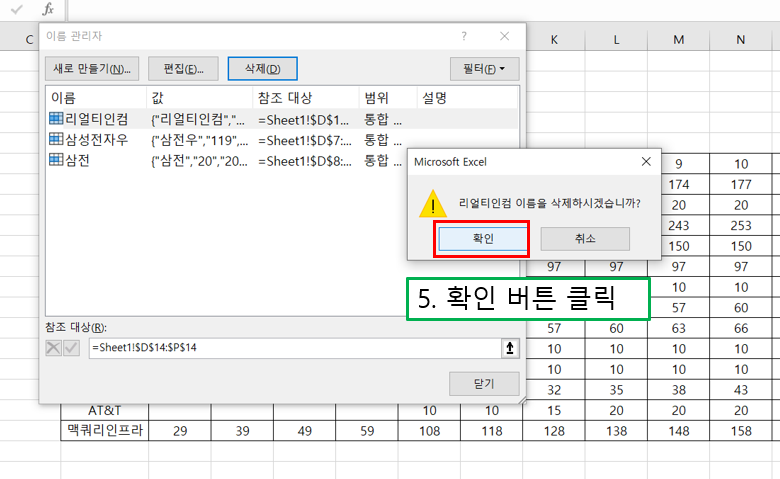Click cell with value 253
The image size is (780, 479).
pos(741,225)
